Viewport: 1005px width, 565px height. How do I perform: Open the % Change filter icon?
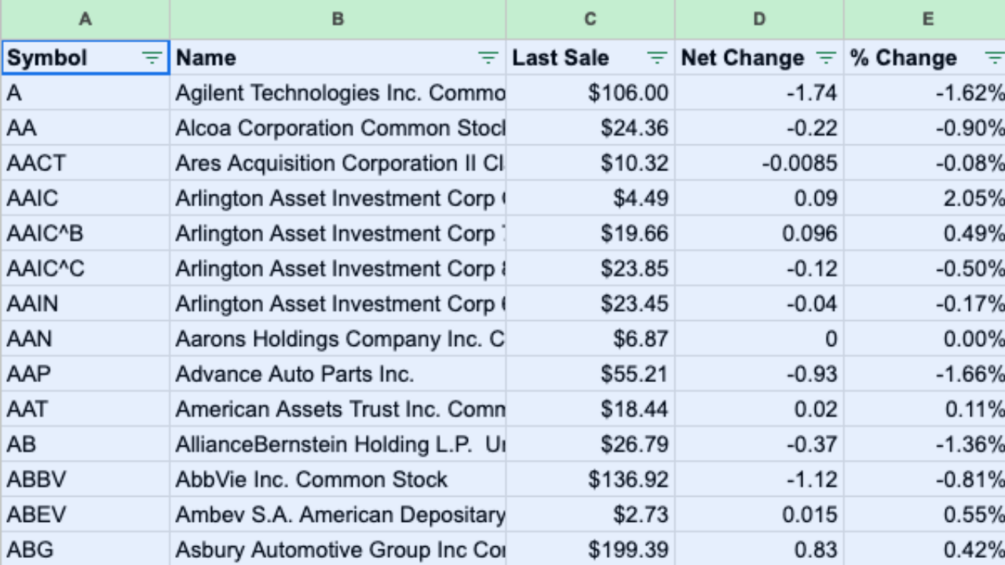click(x=993, y=58)
